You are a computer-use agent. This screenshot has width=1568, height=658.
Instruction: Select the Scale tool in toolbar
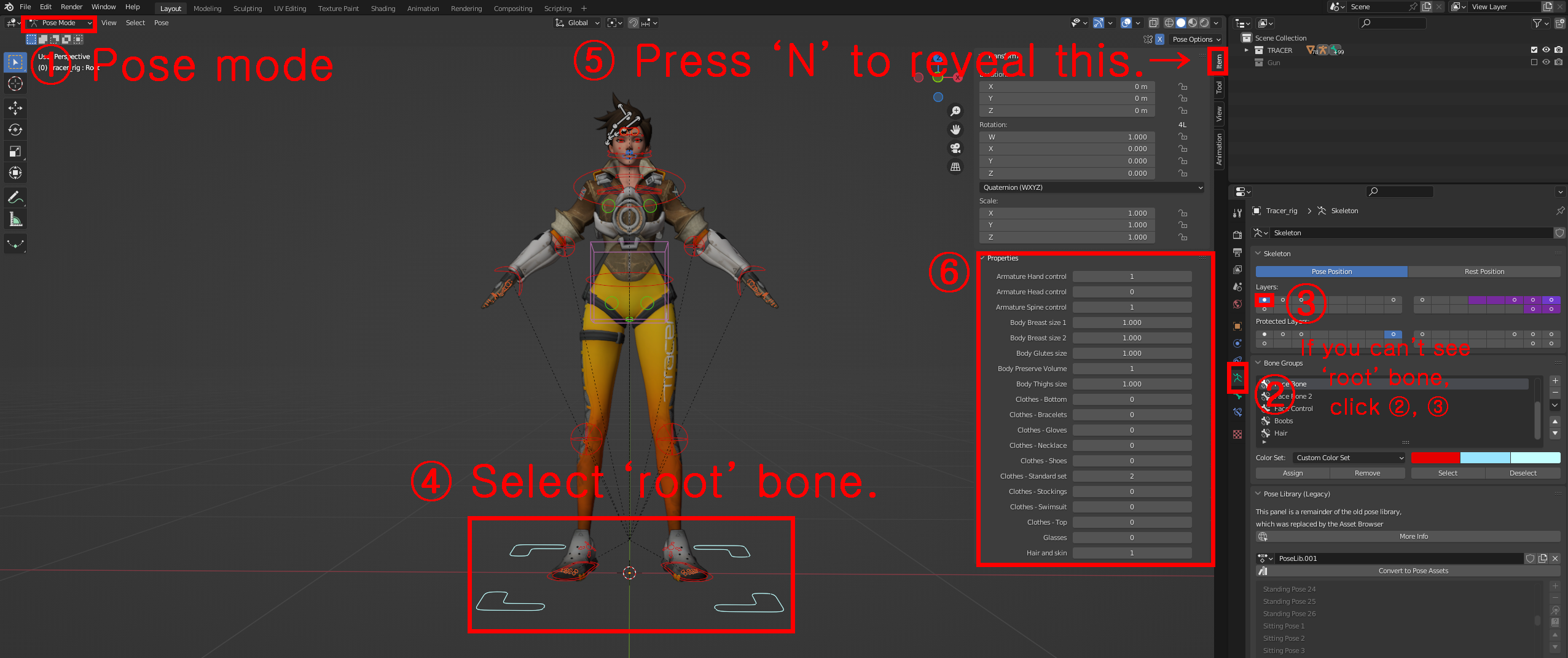coord(15,151)
